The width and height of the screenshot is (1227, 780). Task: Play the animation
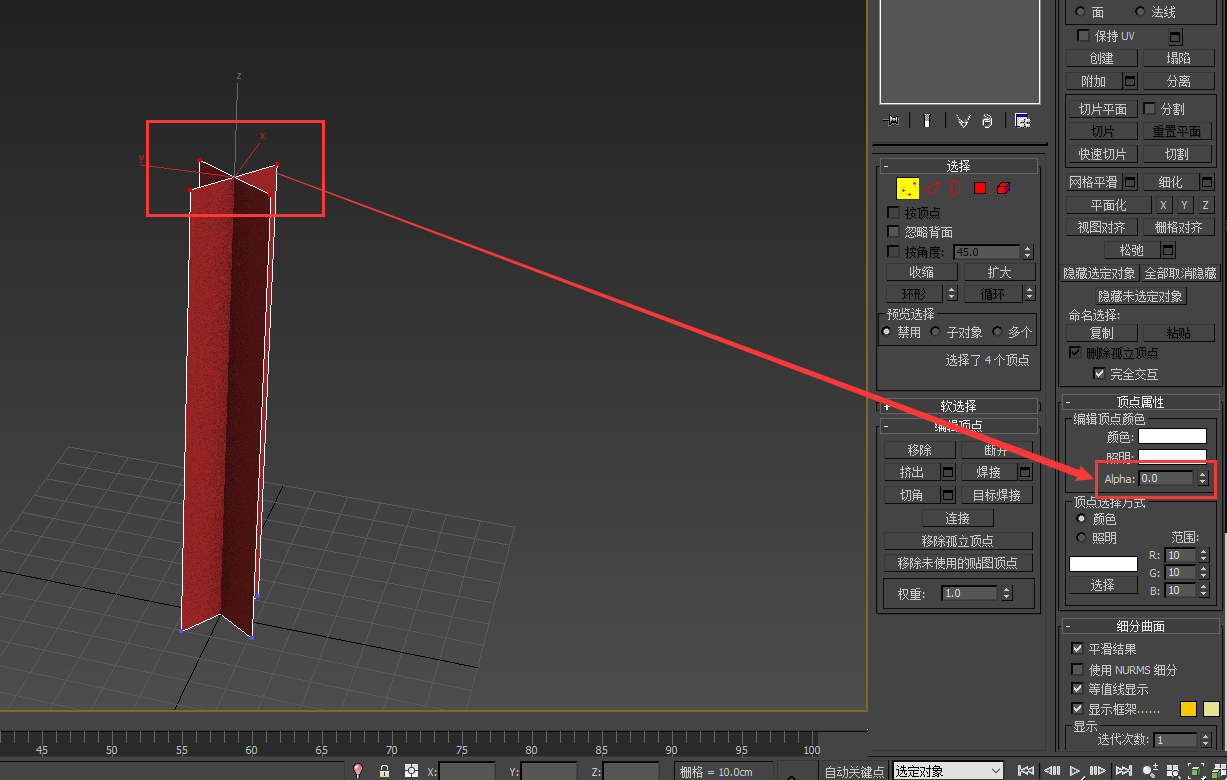tap(1075, 771)
